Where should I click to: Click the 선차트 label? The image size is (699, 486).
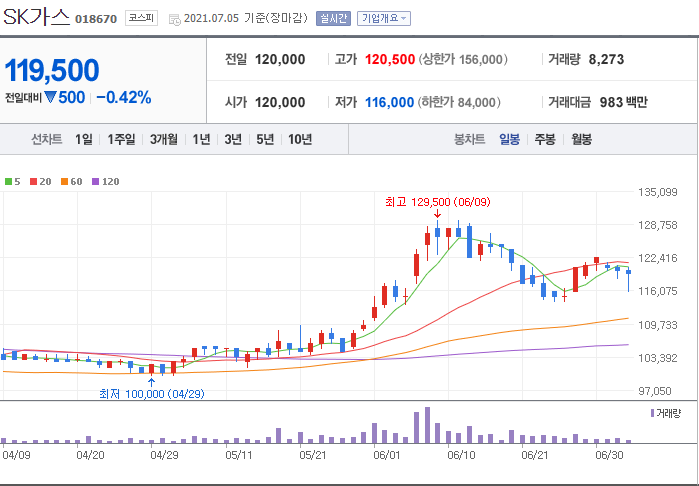(47, 140)
